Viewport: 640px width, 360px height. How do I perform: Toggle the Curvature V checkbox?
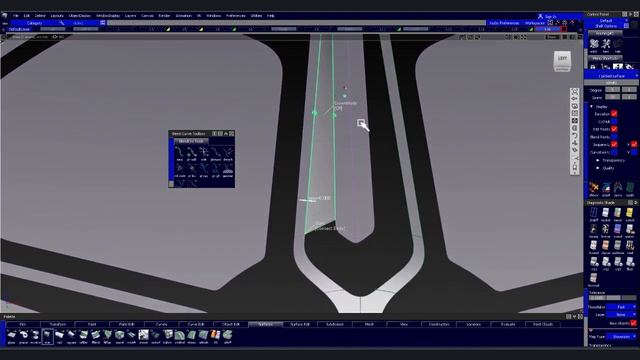634,152
